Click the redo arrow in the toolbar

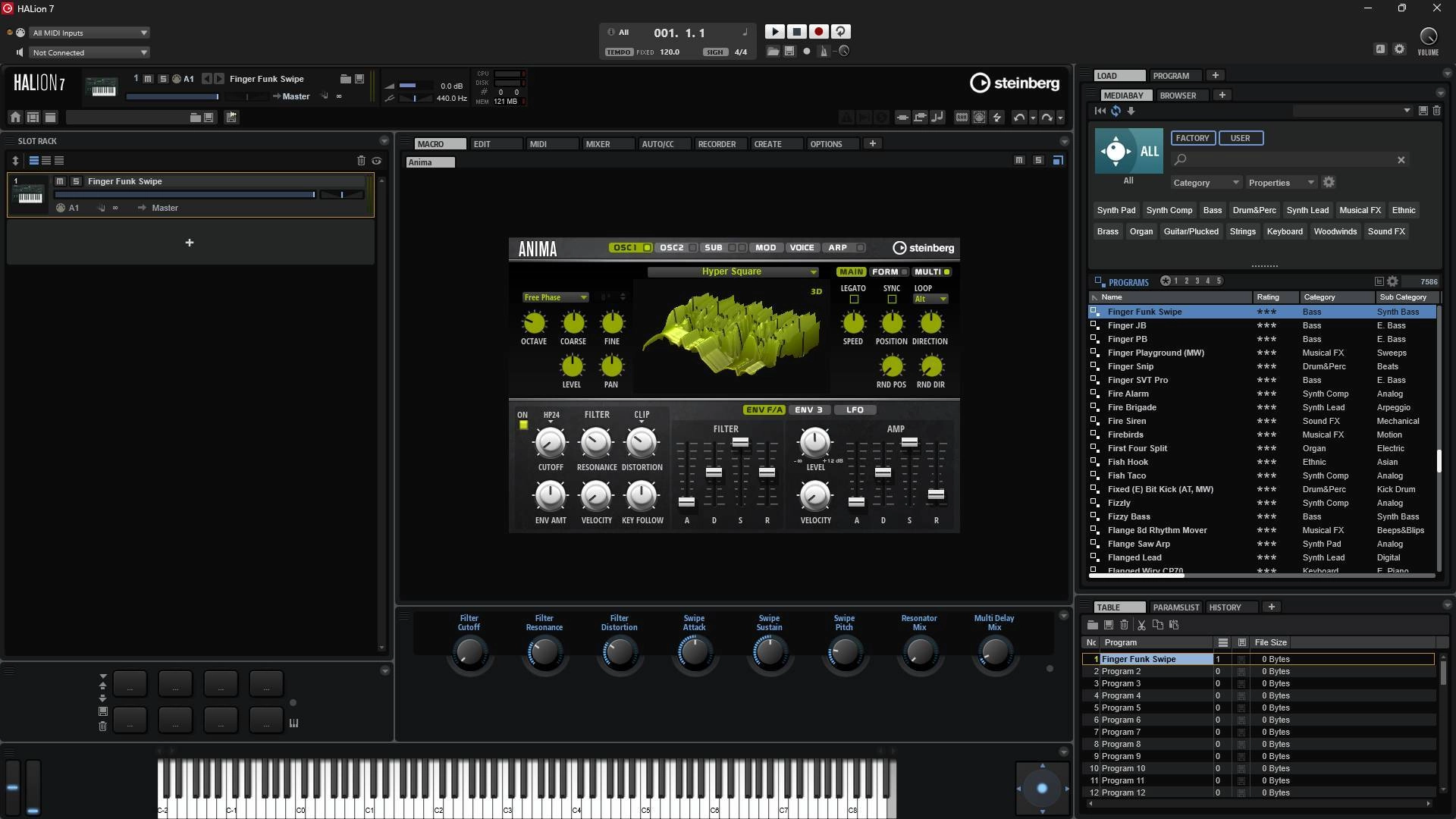(x=1046, y=117)
